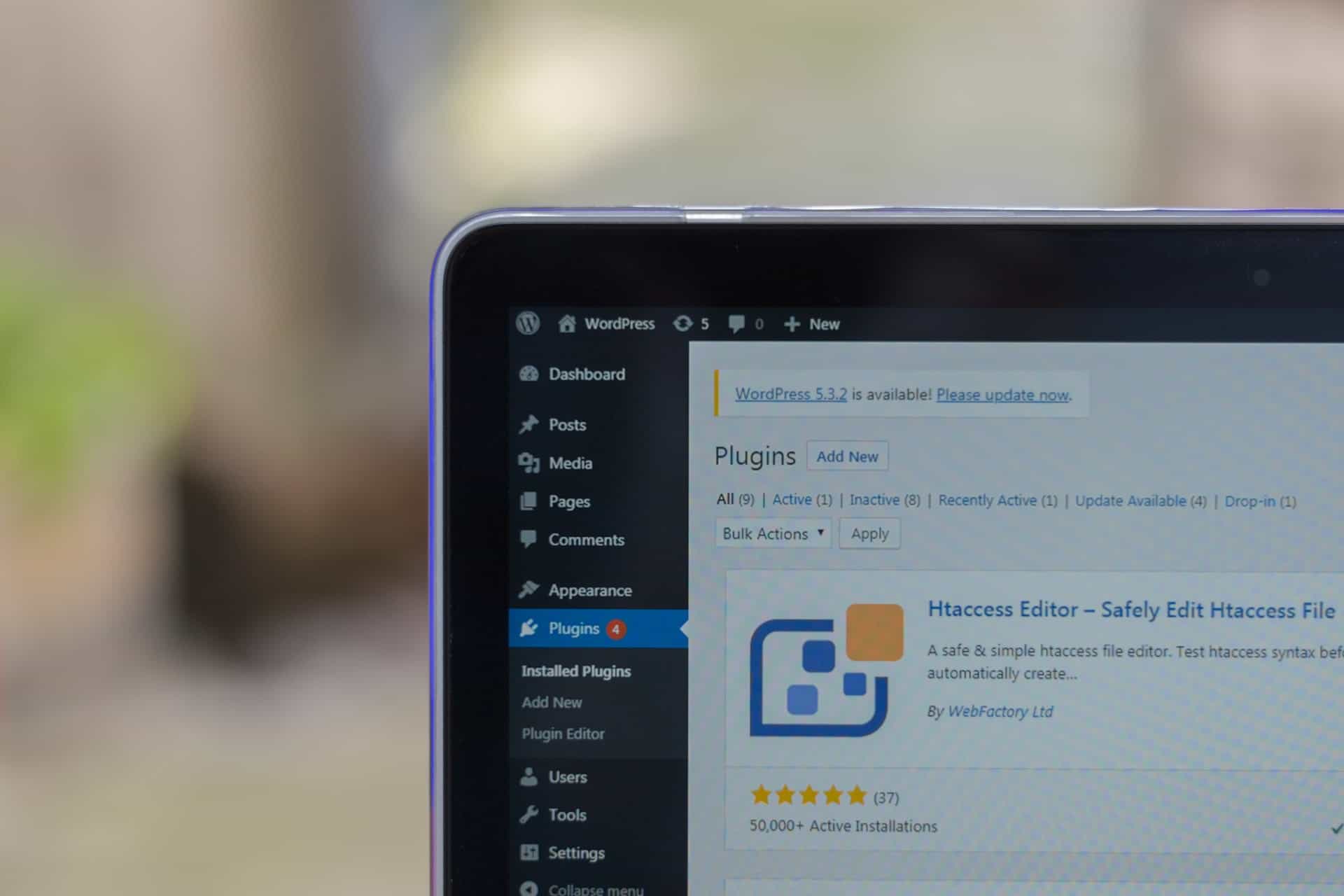Expand the Plugin Editor submenu

click(x=563, y=733)
